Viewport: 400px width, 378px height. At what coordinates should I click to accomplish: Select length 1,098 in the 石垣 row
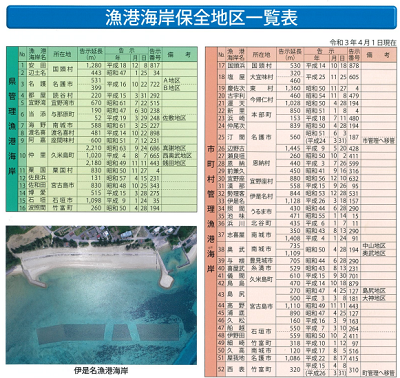coord(94,200)
